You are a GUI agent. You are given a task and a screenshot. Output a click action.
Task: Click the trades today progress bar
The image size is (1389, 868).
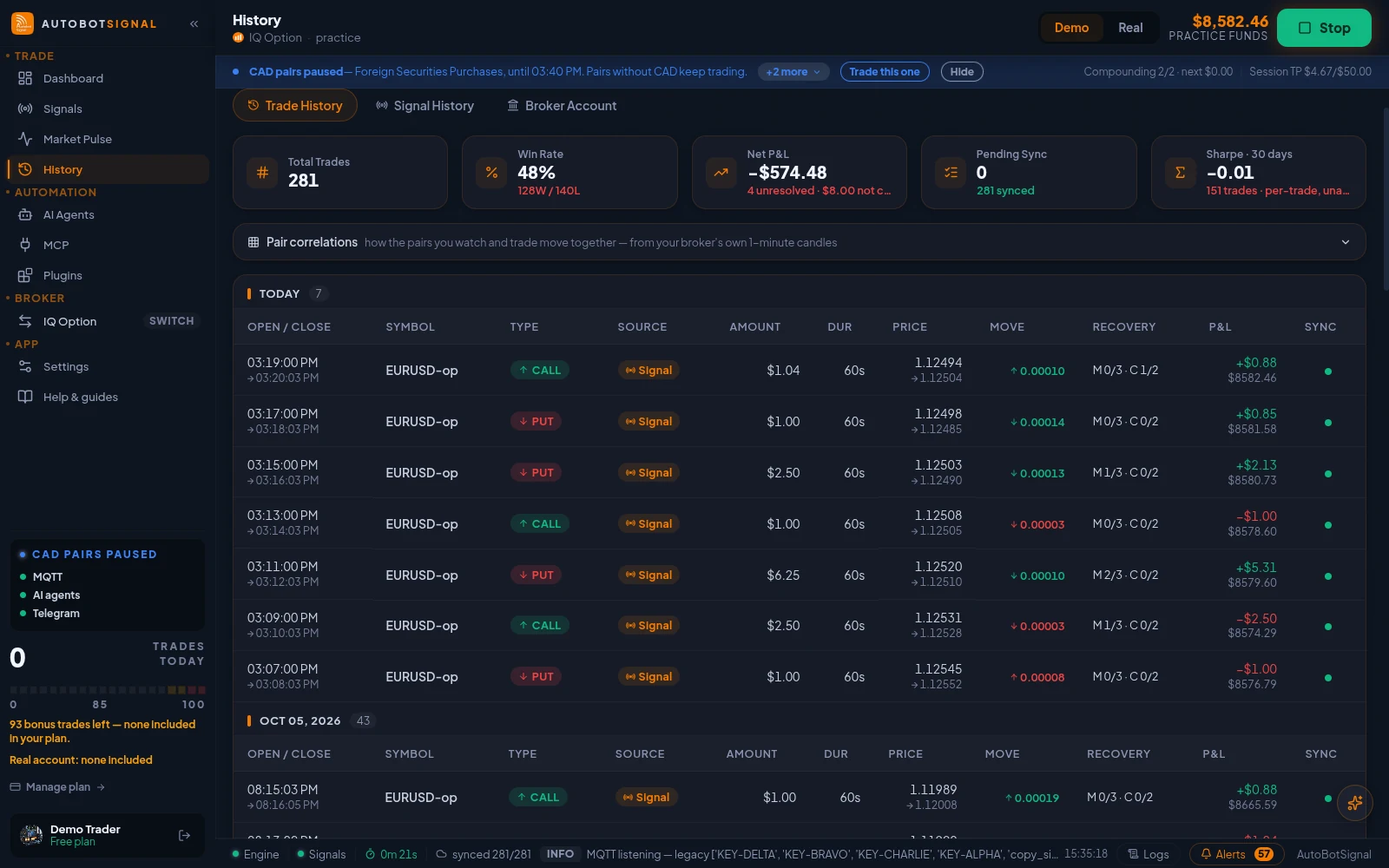108,690
